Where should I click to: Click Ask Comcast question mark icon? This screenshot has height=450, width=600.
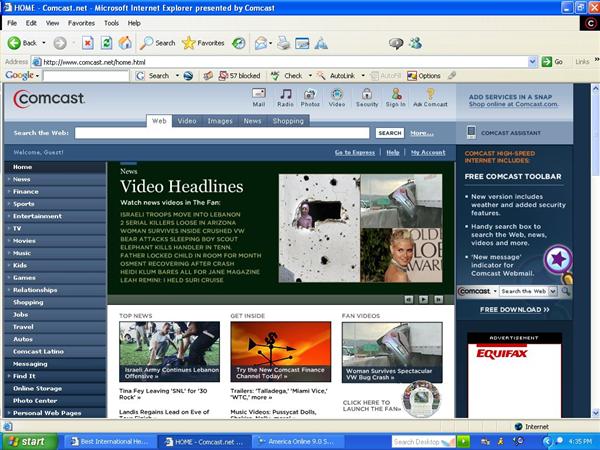(x=430, y=97)
